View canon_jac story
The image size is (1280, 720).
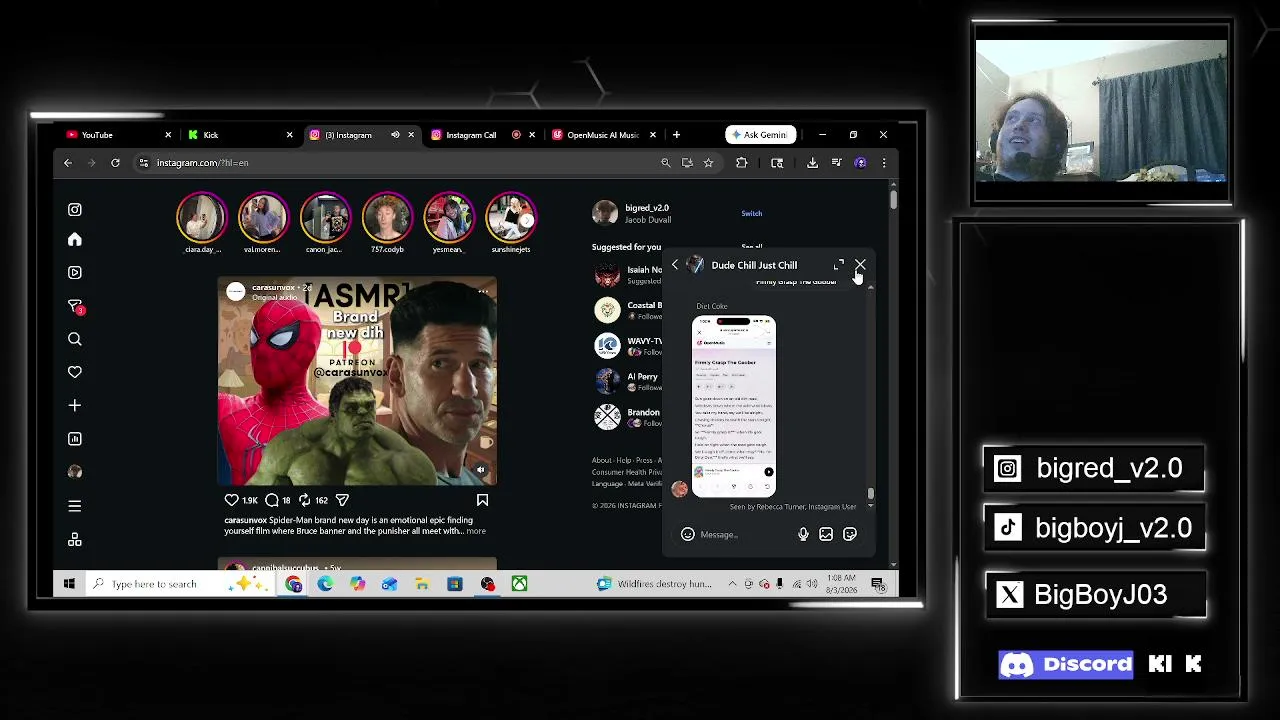(325, 218)
